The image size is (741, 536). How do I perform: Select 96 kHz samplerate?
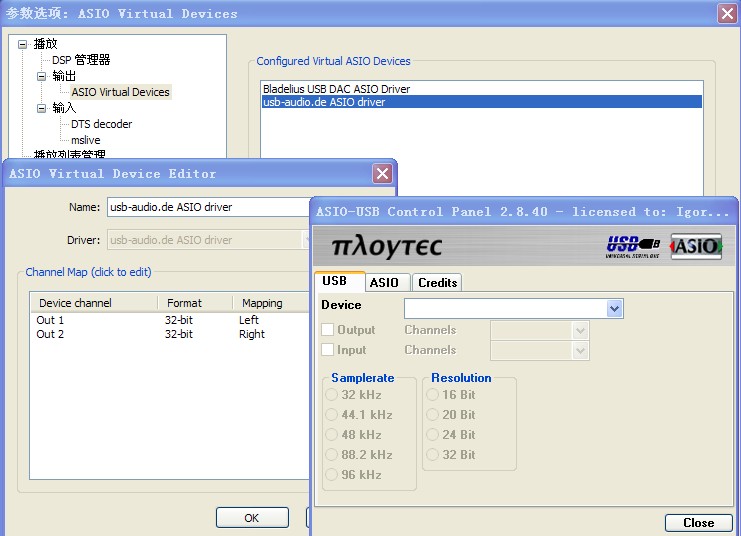click(331, 475)
